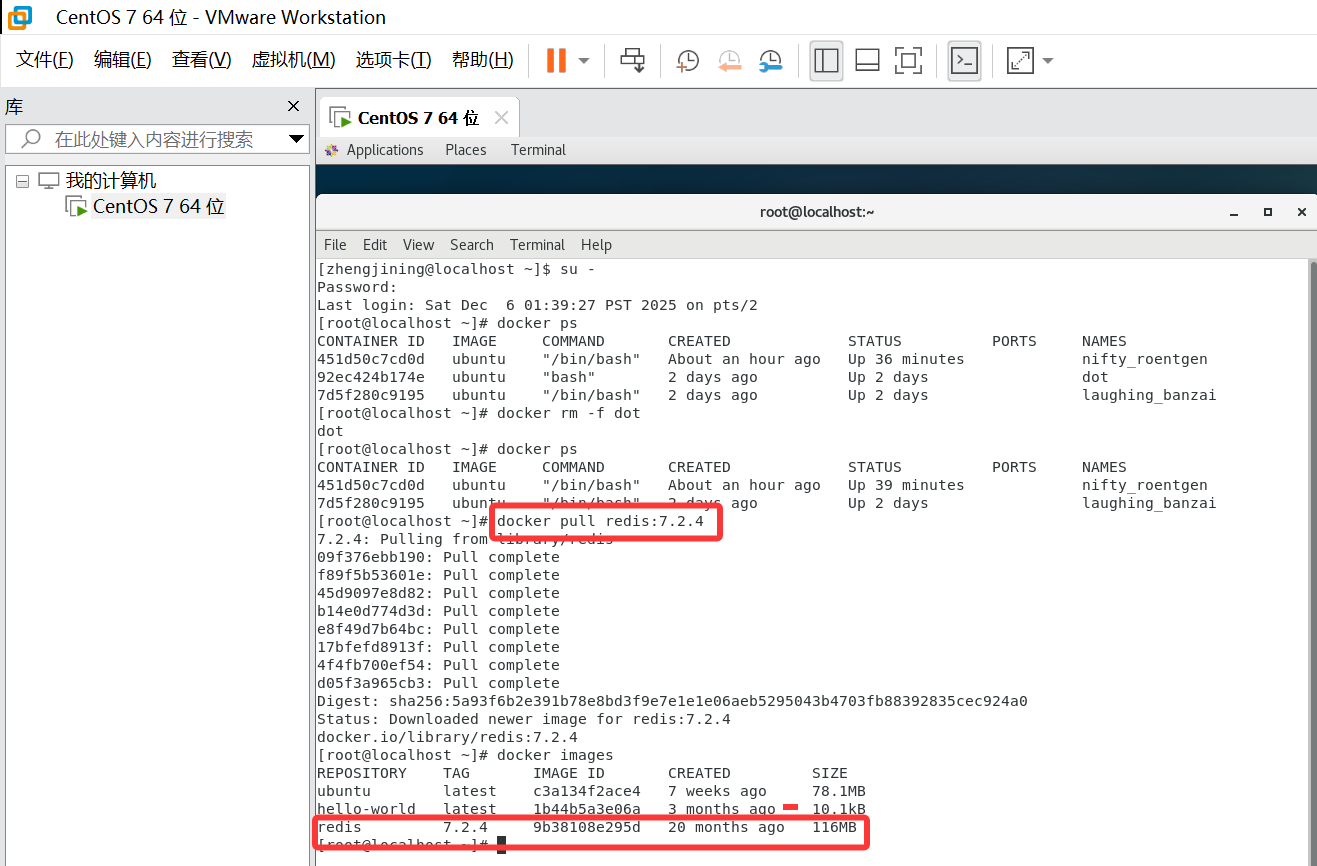Open the library search filter dropdown arrow
Image resolution: width=1317 pixels, height=866 pixels.
pyautogui.click(x=296, y=139)
